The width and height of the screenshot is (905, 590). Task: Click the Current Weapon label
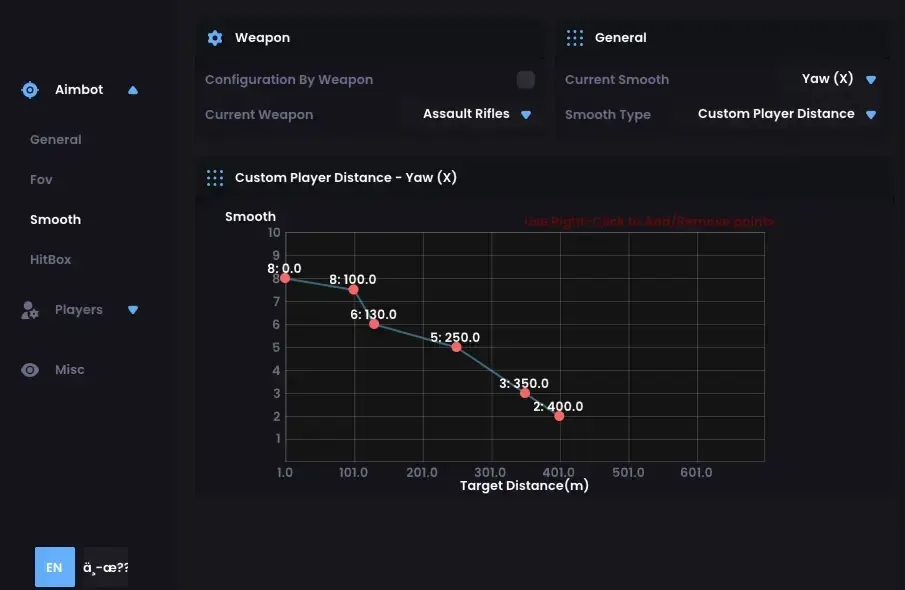(259, 115)
